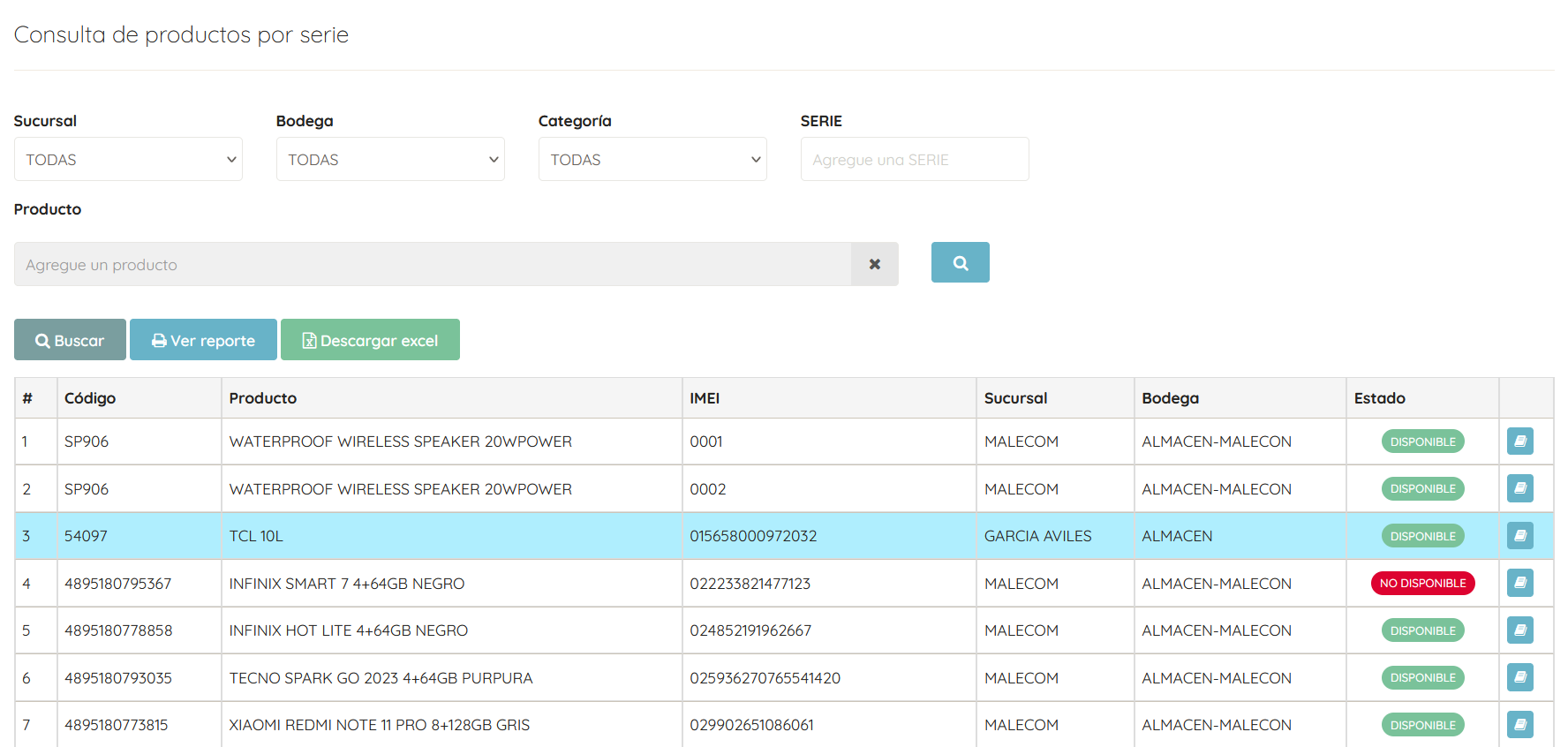
Task: Click the Descargar excel button
Action: 370,340
